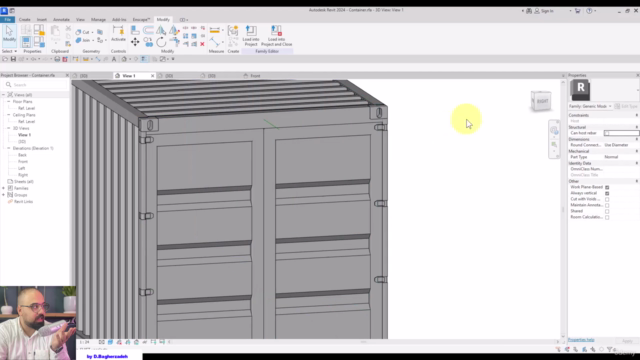Collapse the Views (all) tree node
This screenshot has width=640, height=360.
[x=4, y=95]
